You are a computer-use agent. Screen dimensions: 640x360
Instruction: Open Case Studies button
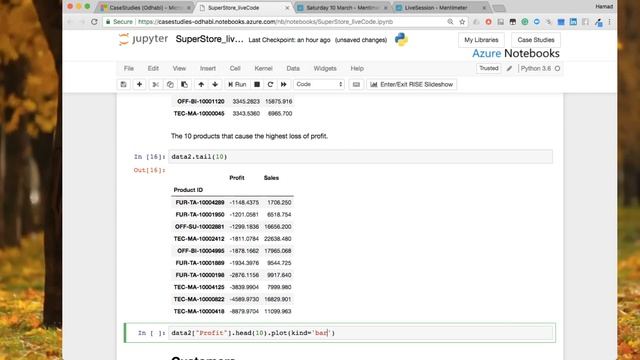pyautogui.click(x=536, y=40)
